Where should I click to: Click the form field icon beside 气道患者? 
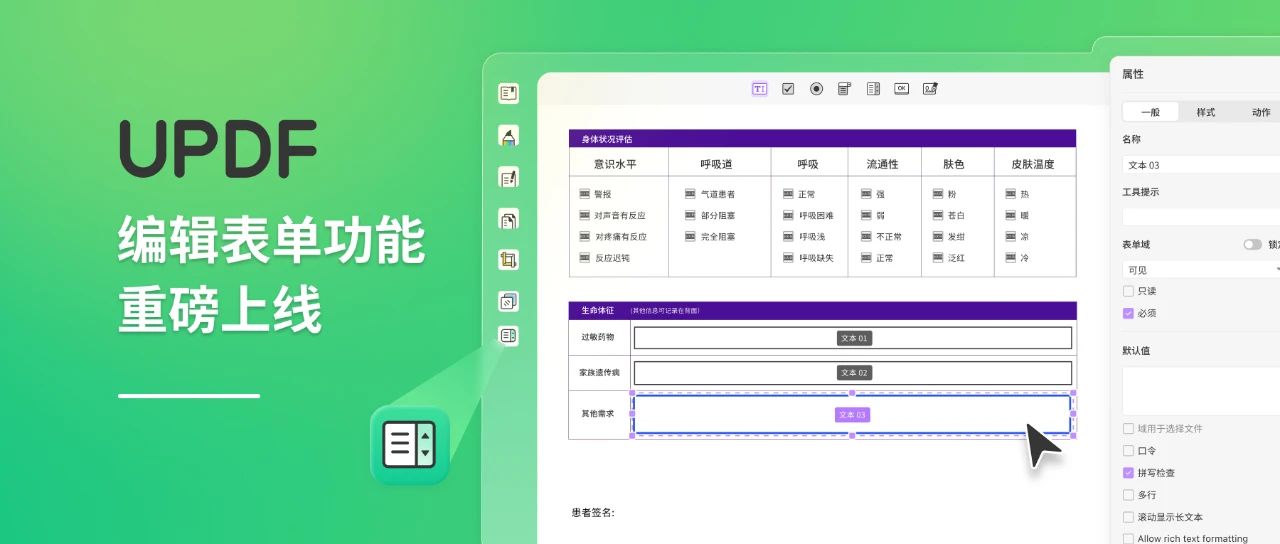click(x=690, y=194)
